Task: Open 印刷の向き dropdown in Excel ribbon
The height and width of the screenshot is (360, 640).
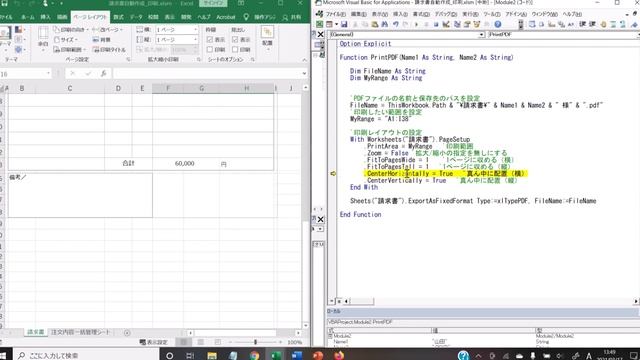Action: [x=71, y=30]
